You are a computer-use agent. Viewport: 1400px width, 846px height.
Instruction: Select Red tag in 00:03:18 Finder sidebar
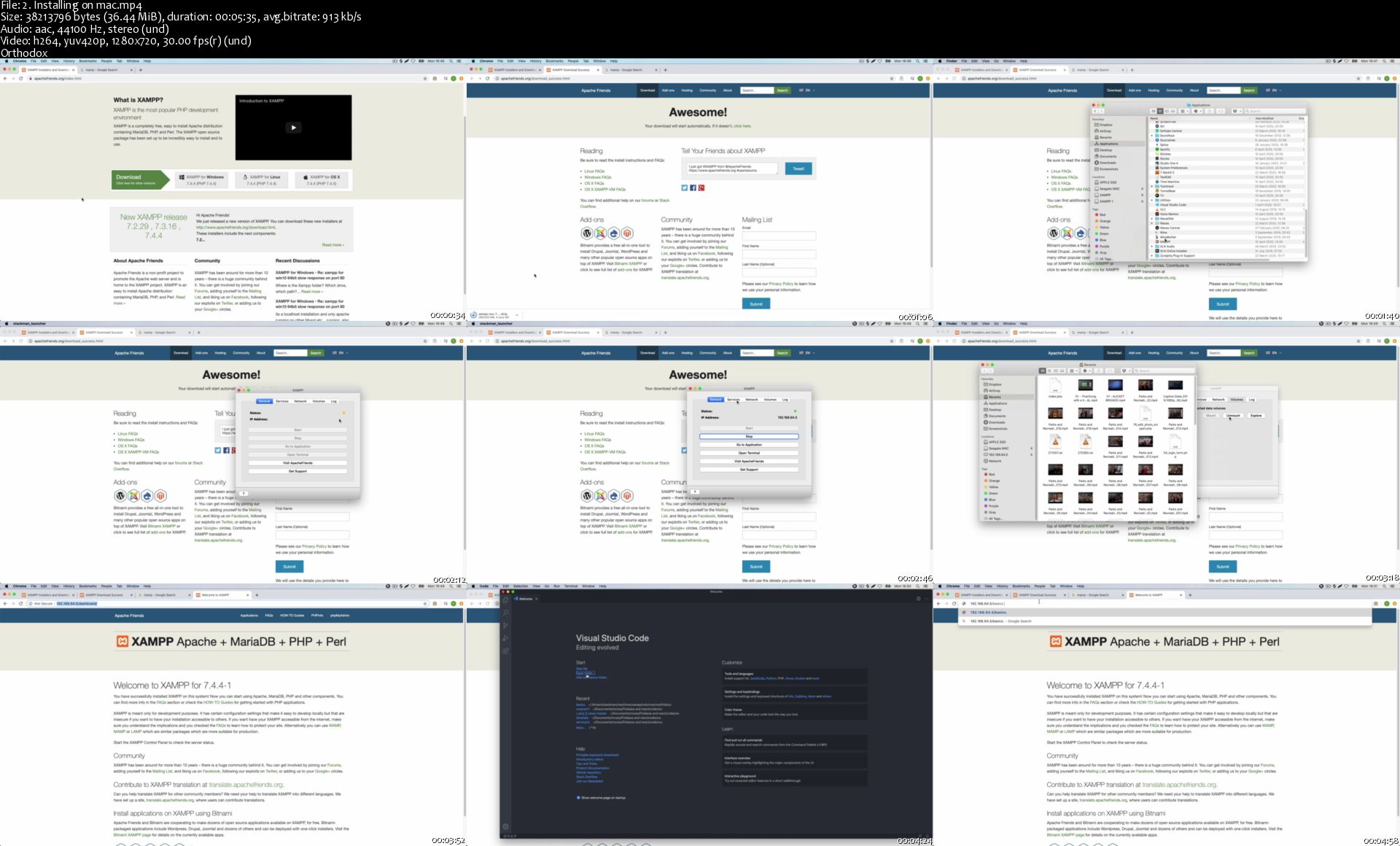pyautogui.click(x=991, y=475)
